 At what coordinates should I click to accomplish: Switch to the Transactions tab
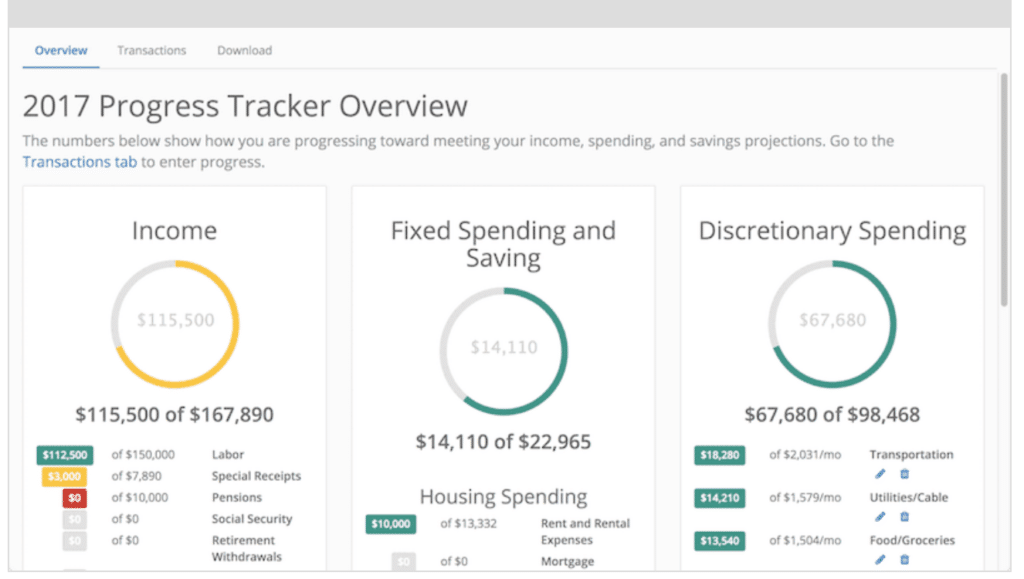pyautogui.click(x=151, y=50)
